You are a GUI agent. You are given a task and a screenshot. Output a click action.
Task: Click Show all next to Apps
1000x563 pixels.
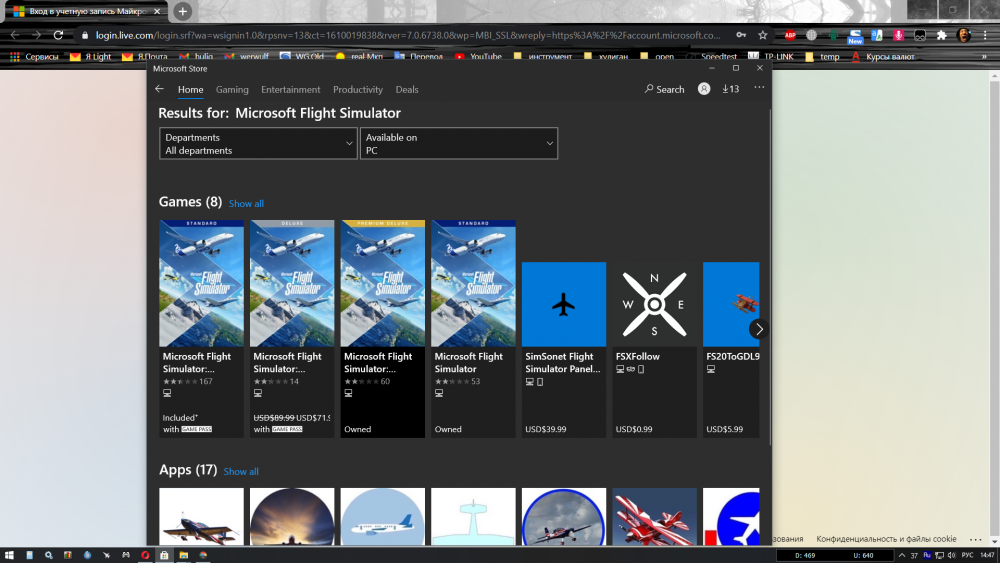[x=241, y=471]
